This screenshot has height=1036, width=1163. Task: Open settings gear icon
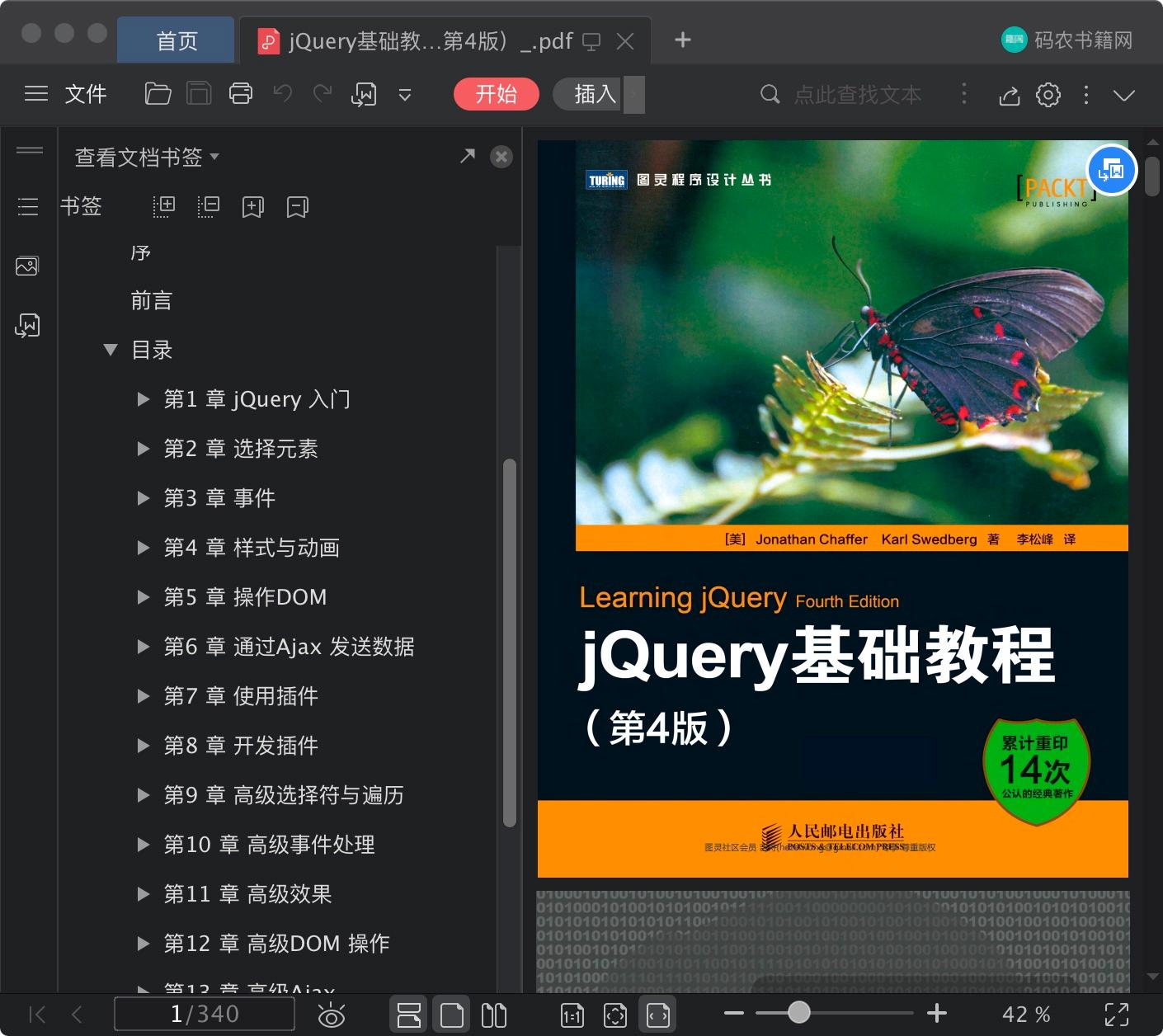pyautogui.click(x=1048, y=95)
